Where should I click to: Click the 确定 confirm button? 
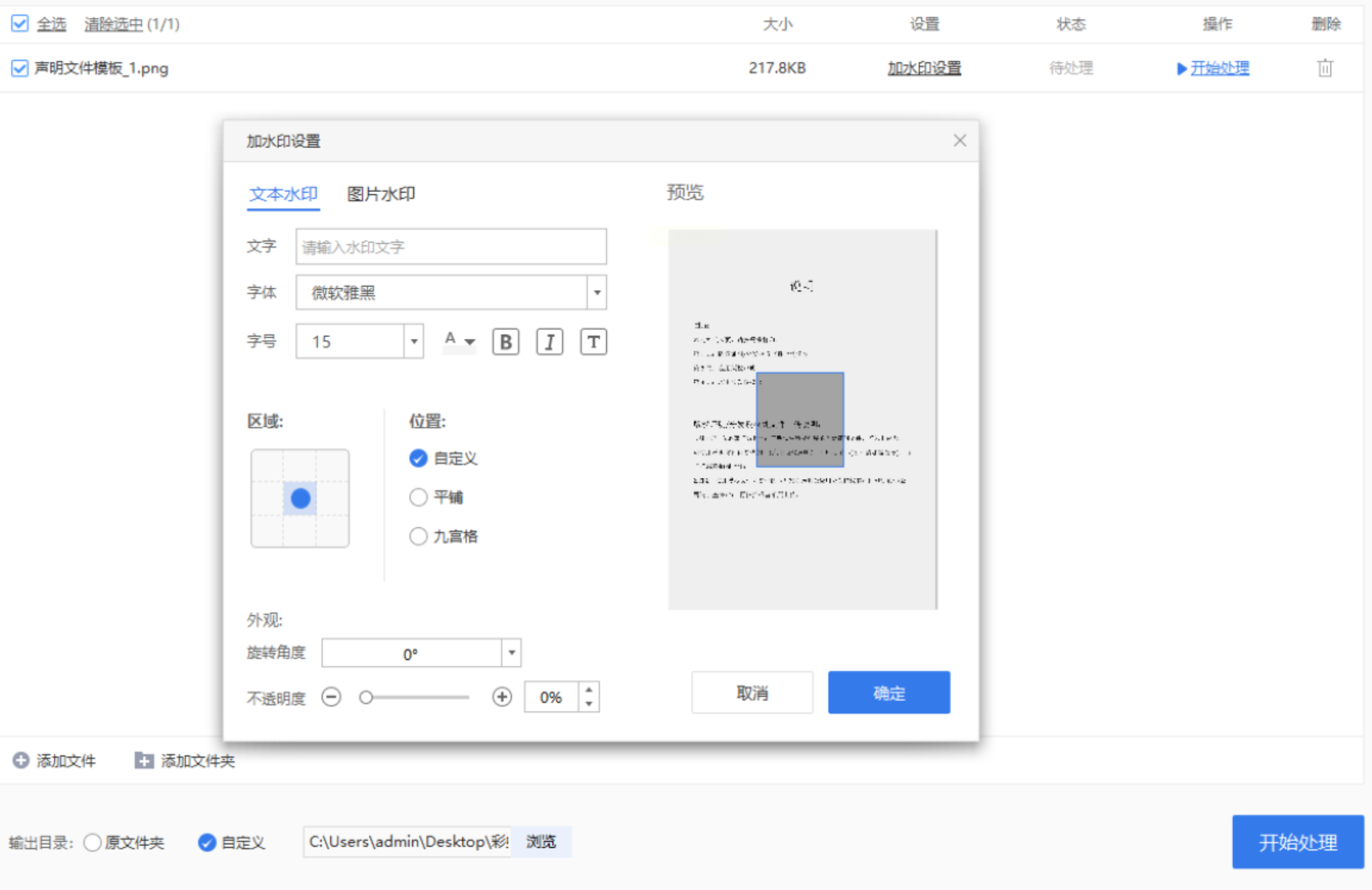(x=888, y=692)
